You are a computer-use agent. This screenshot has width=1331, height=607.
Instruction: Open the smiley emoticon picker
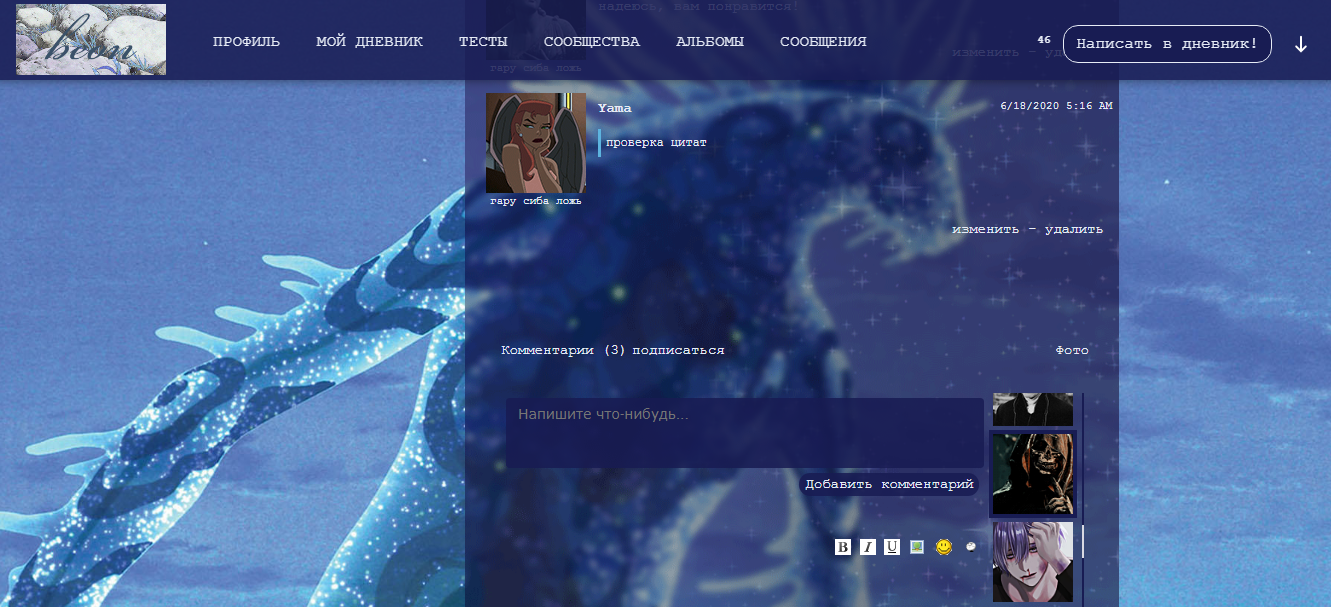[943, 547]
